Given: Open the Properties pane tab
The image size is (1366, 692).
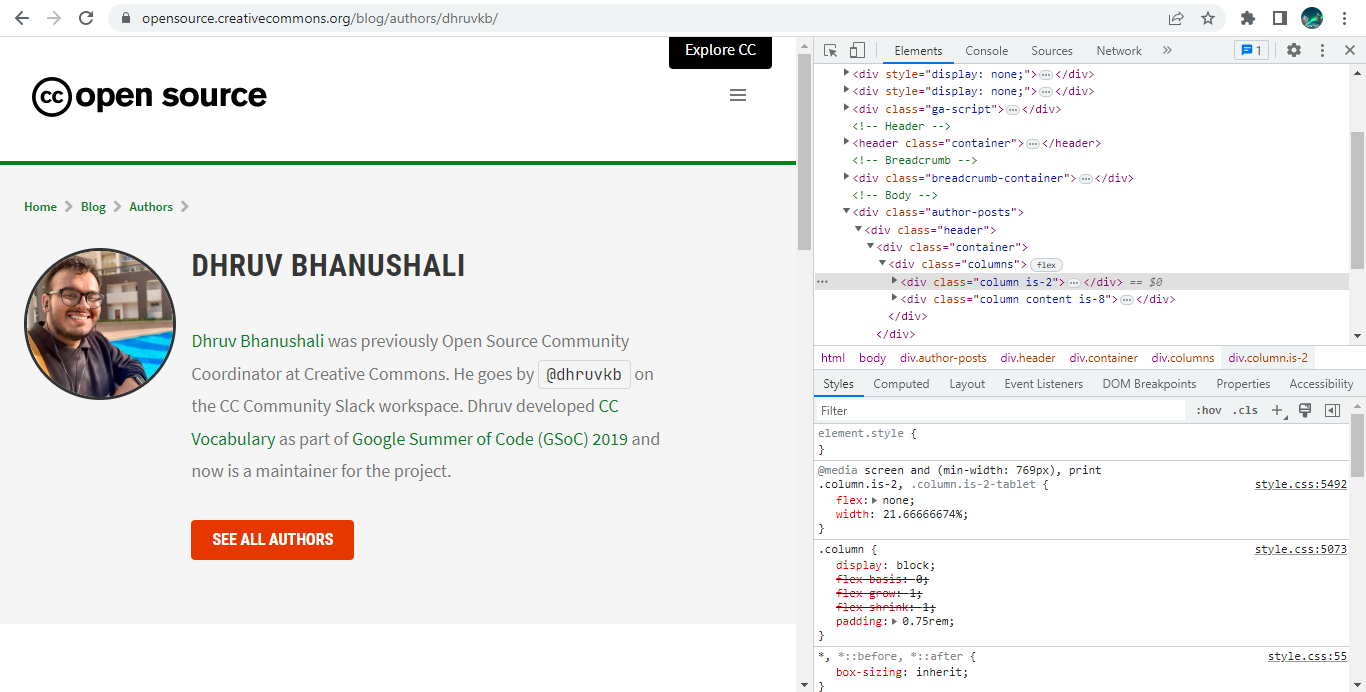Looking at the screenshot, I should [x=1243, y=384].
